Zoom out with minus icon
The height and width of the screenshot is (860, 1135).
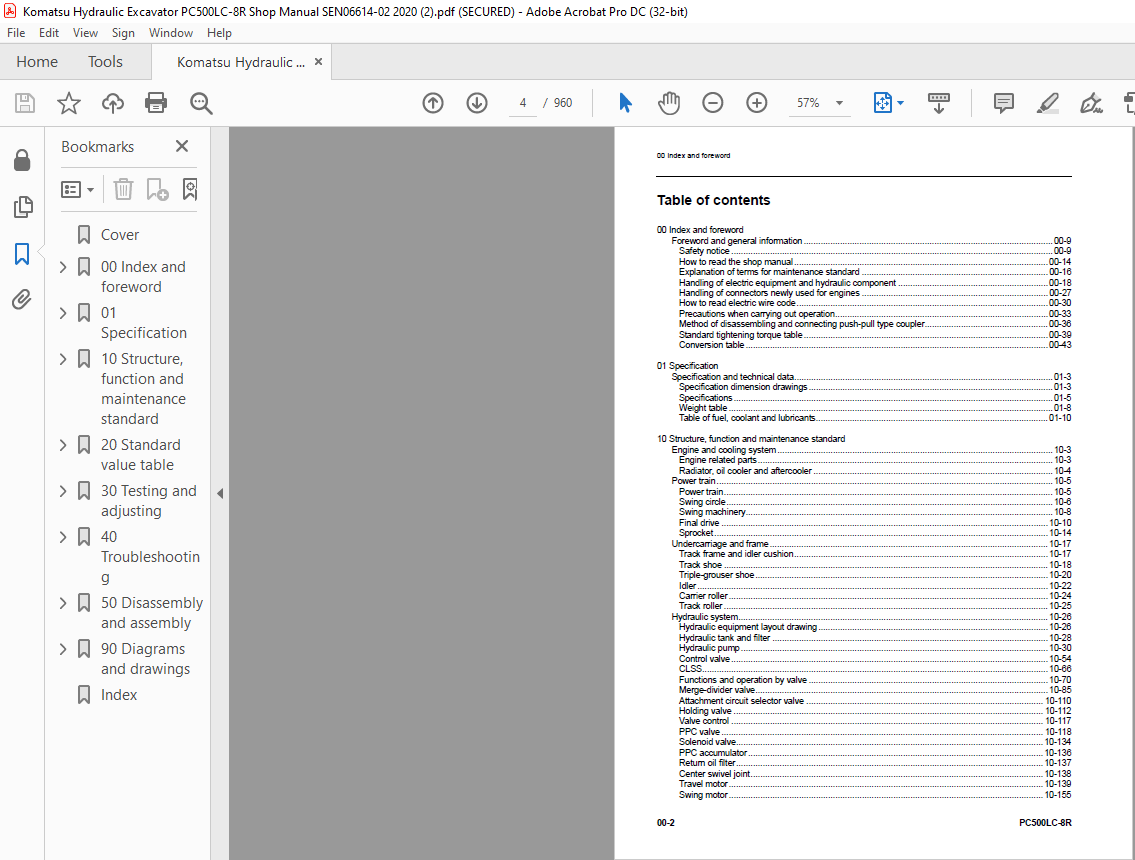[x=713, y=103]
